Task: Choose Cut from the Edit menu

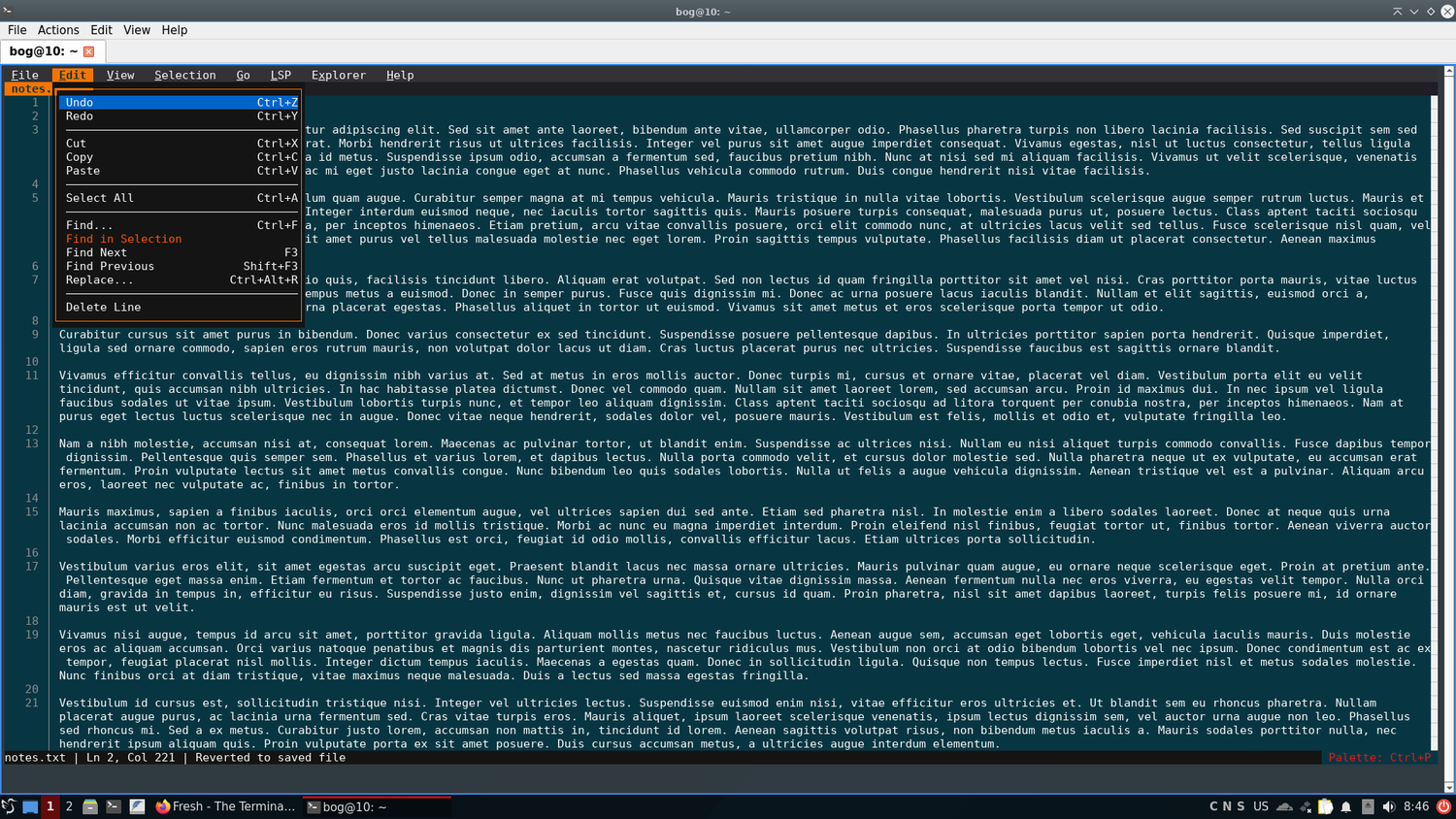Action: pos(180,143)
